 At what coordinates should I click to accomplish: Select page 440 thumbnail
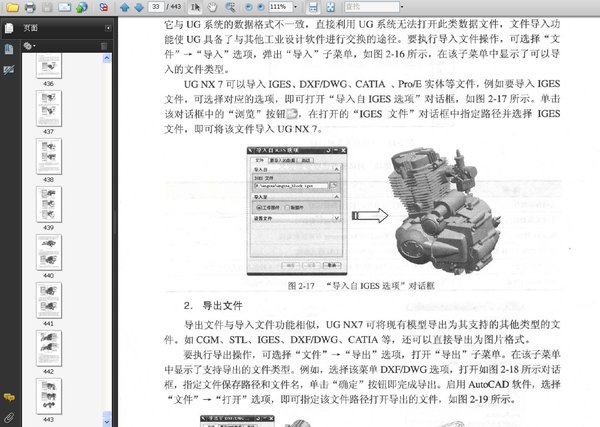coord(49,253)
